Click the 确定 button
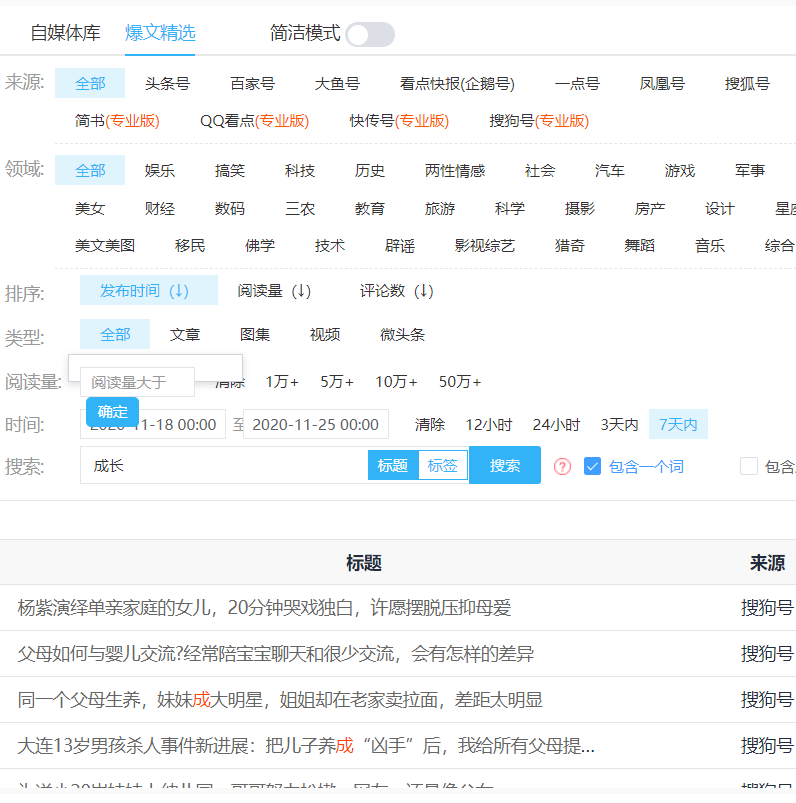The height and width of the screenshot is (803, 796). pos(112,412)
